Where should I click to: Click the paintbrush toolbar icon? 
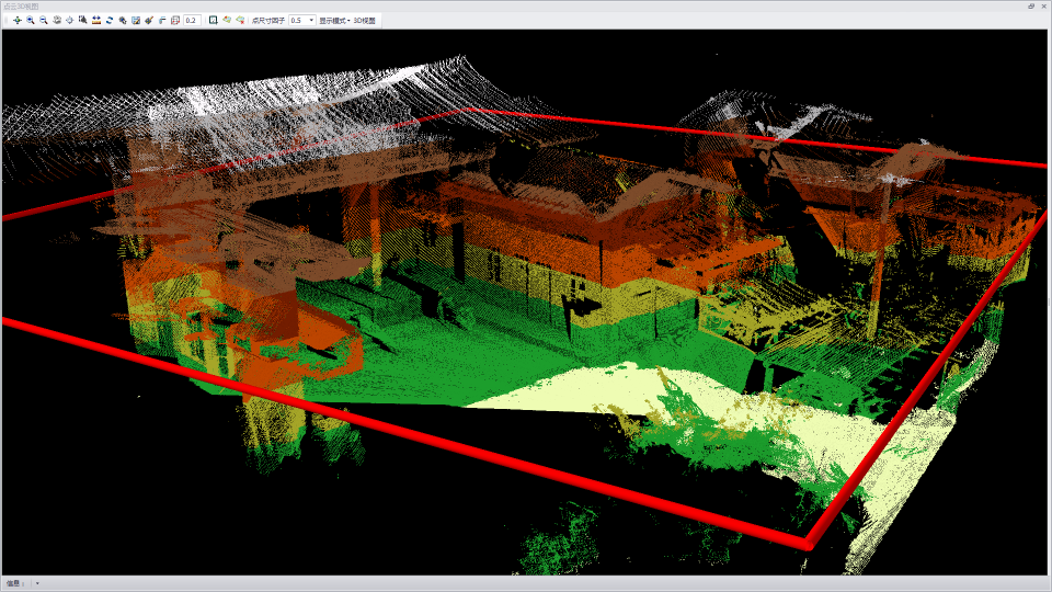tap(149, 20)
